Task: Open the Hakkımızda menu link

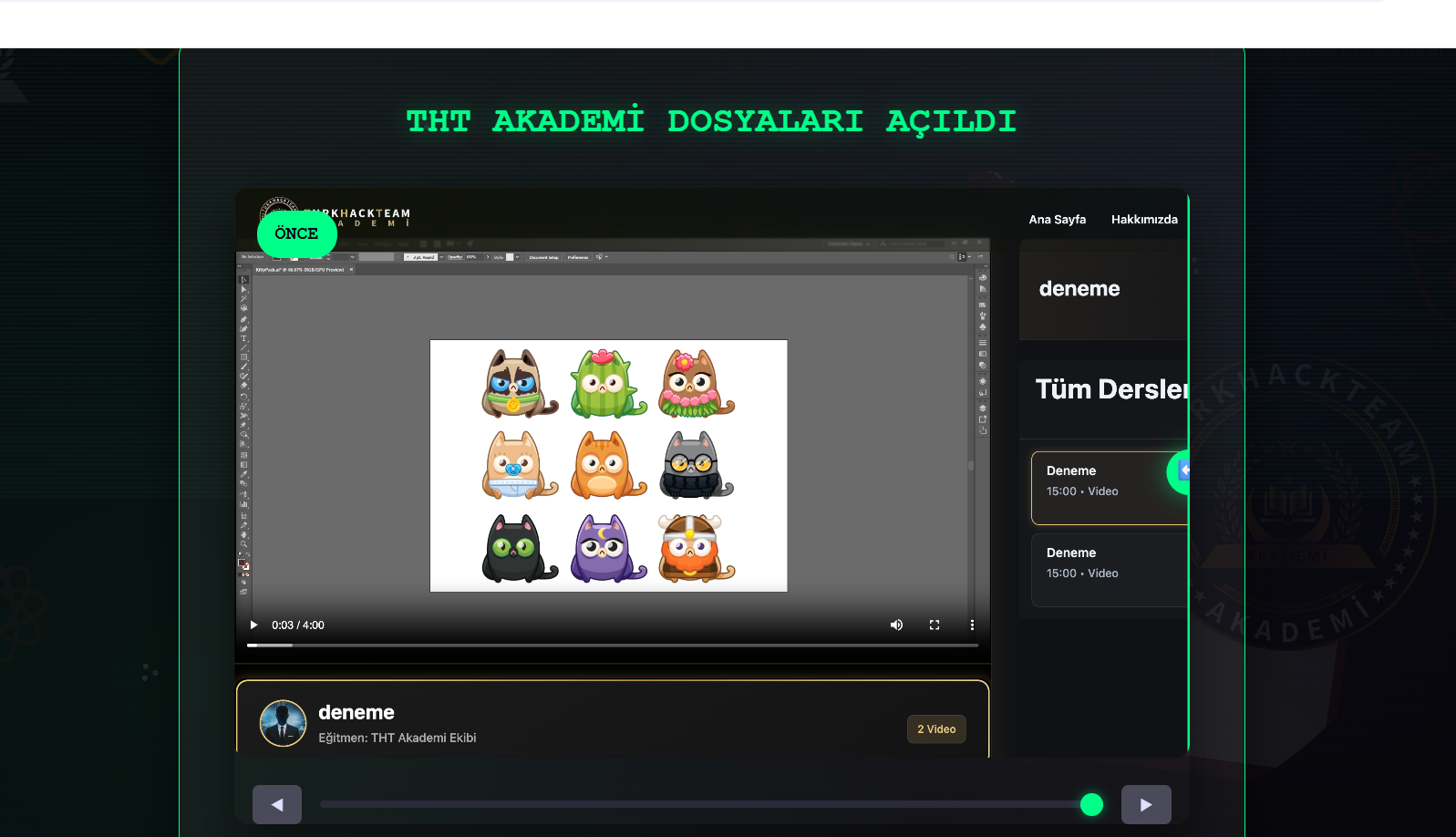Action: 1144,220
